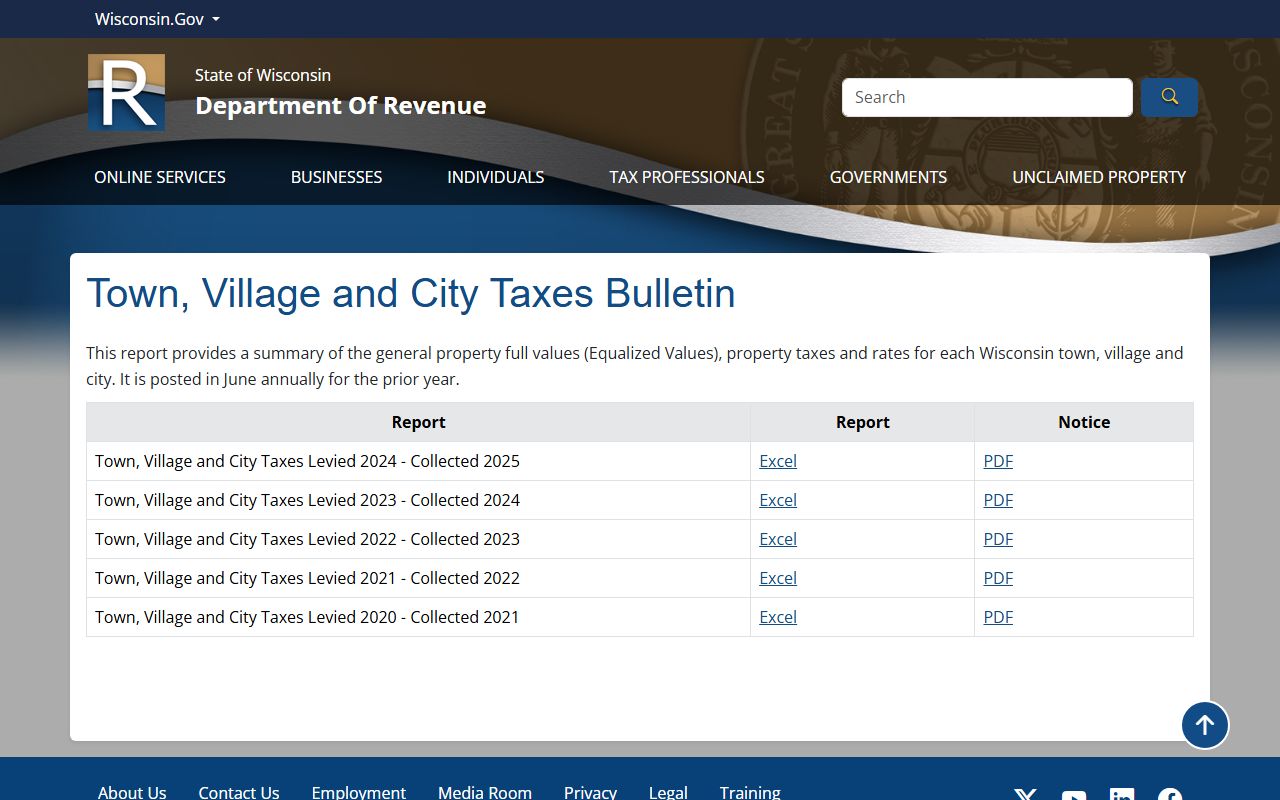The image size is (1280, 800).
Task: Open the Governments menu
Action: click(x=888, y=177)
